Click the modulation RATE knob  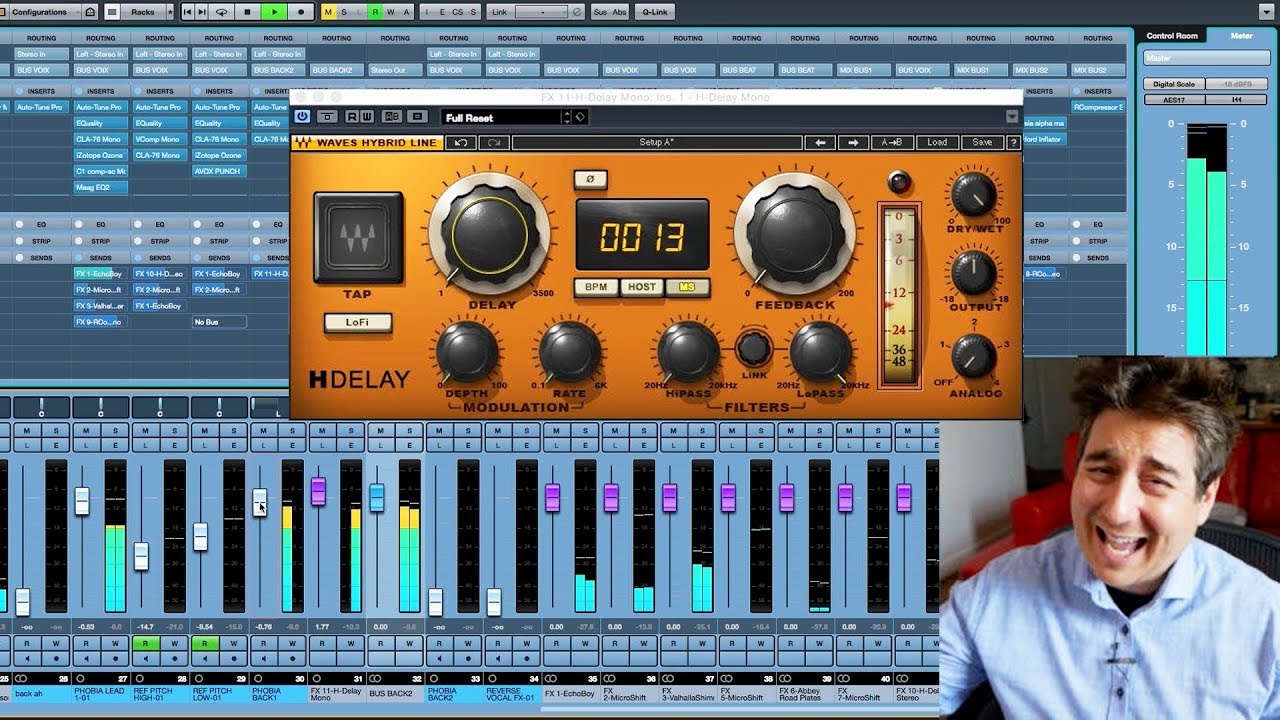570,352
